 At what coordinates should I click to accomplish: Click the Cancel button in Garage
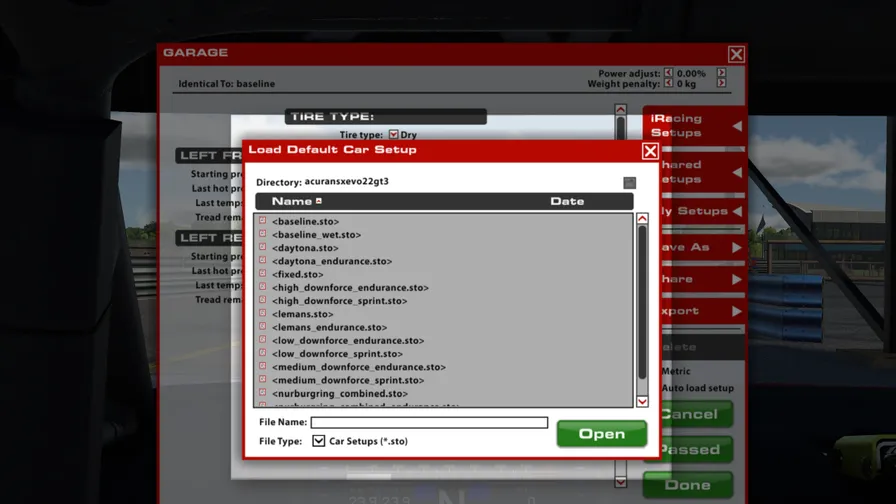click(696, 414)
